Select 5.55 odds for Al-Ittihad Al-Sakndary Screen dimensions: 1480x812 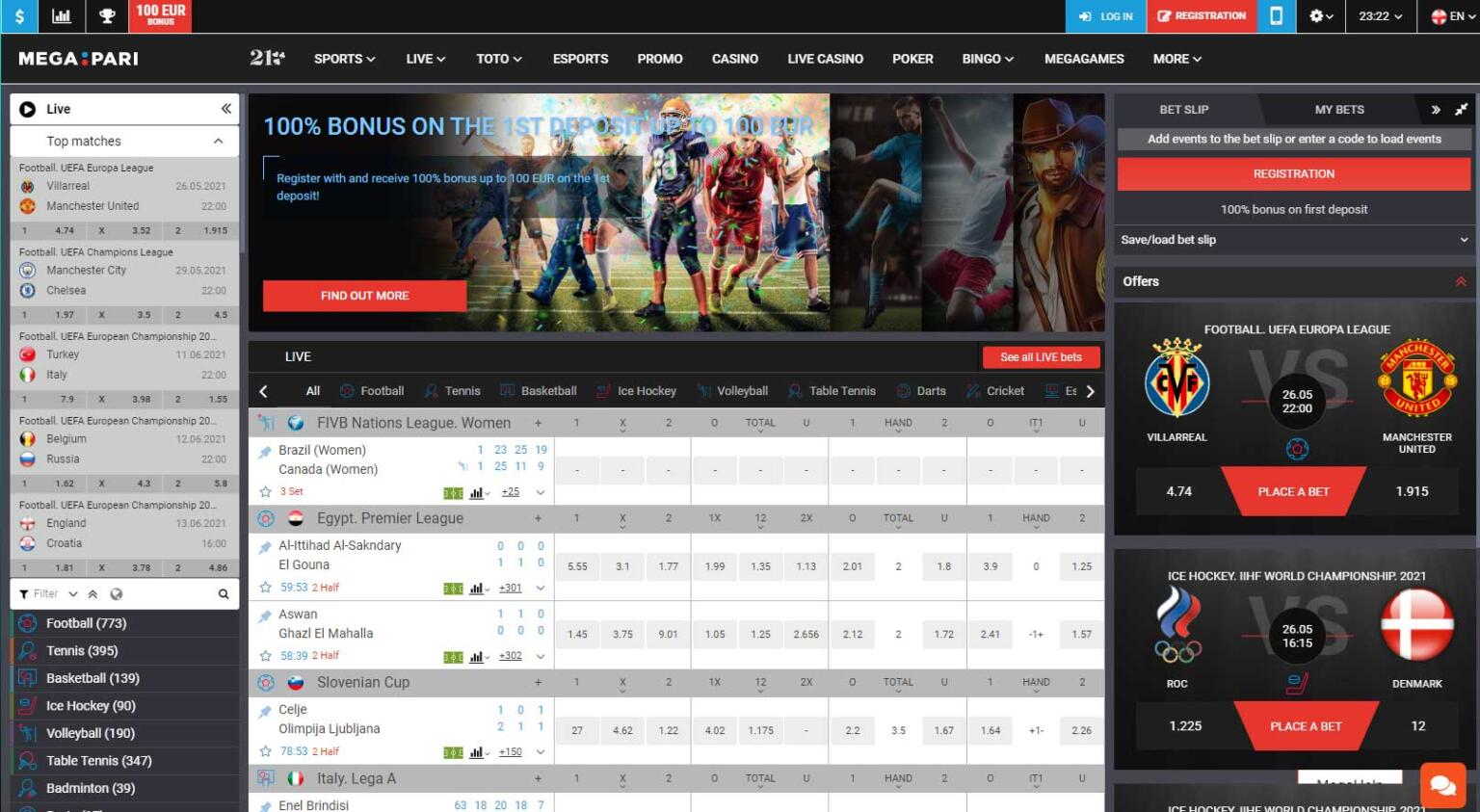577,566
